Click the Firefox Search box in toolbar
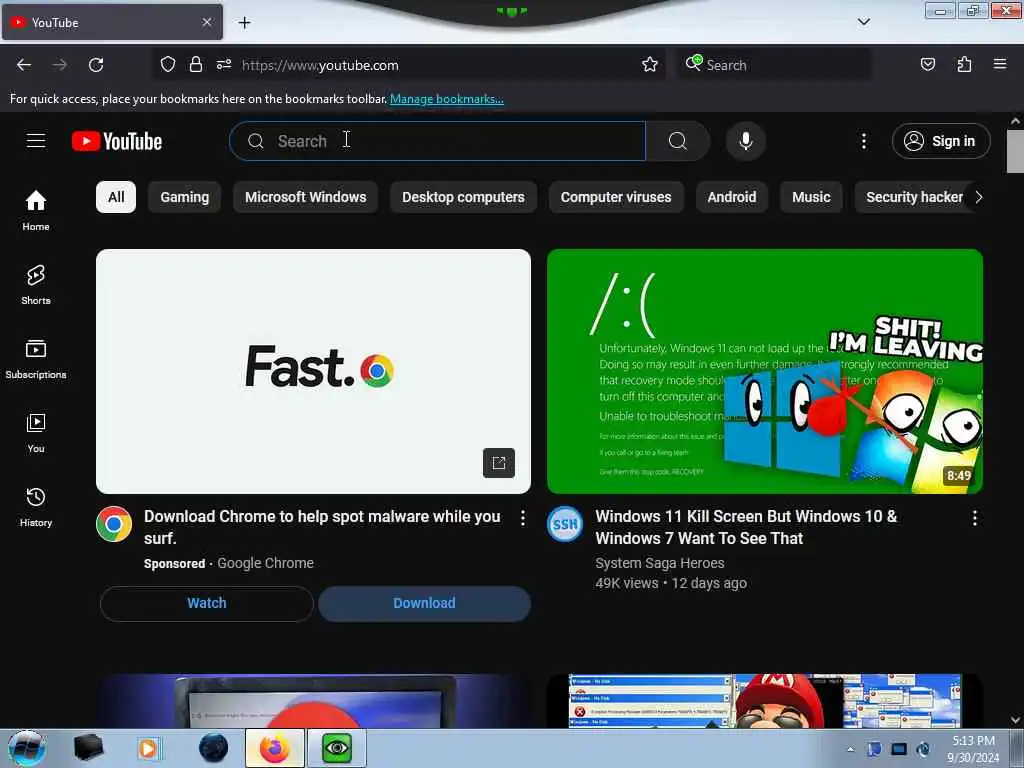This screenshot has width=1024, height=768. tap(774, 65)
